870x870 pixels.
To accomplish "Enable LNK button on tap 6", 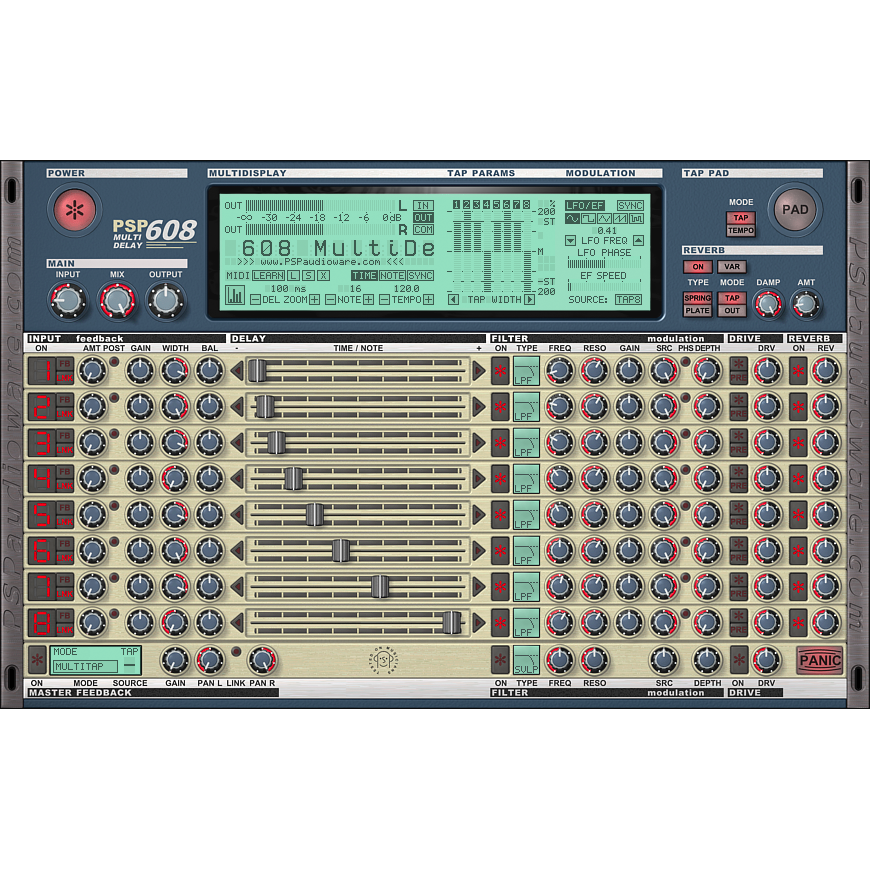I will pyautogui.click(x=65, y=558).
